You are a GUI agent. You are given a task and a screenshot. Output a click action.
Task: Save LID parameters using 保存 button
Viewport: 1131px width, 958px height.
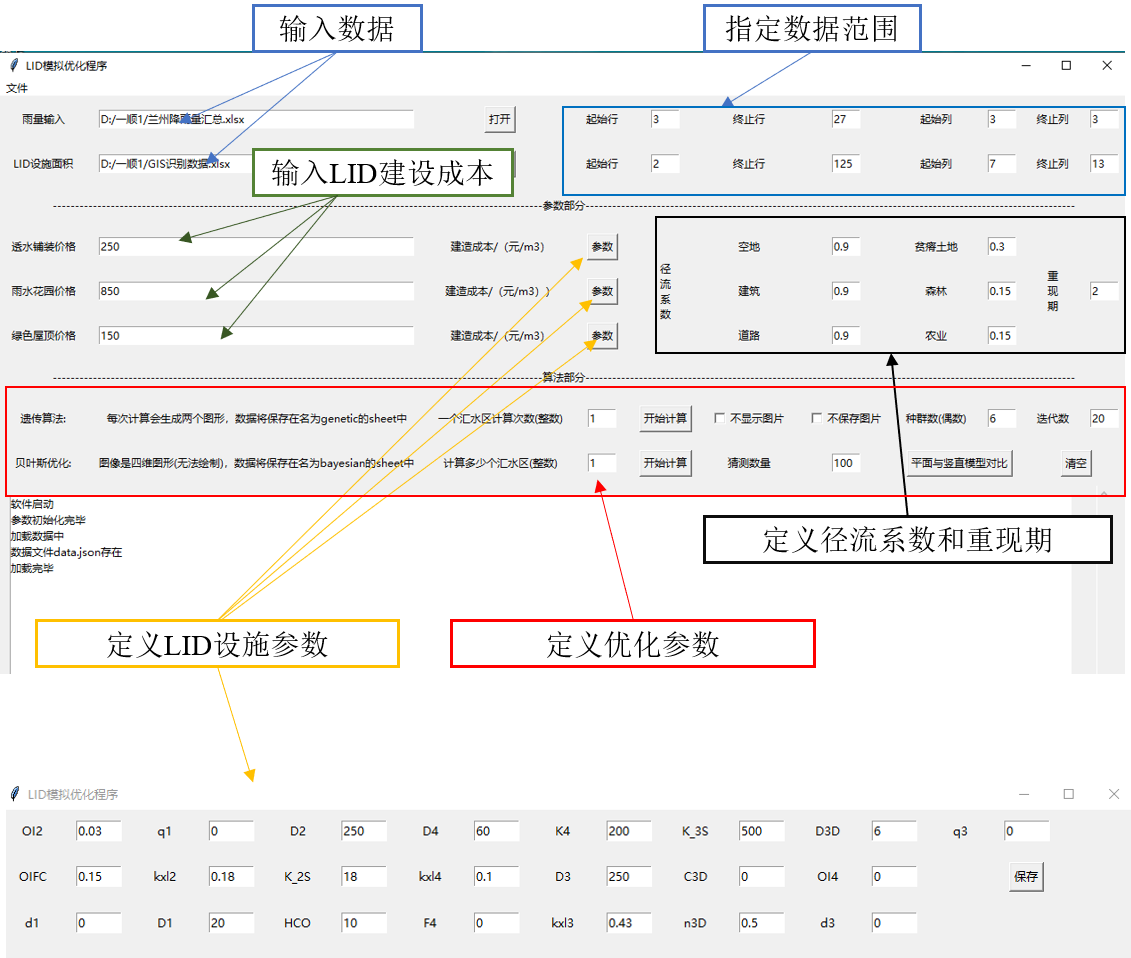[x=1026, y=876]
